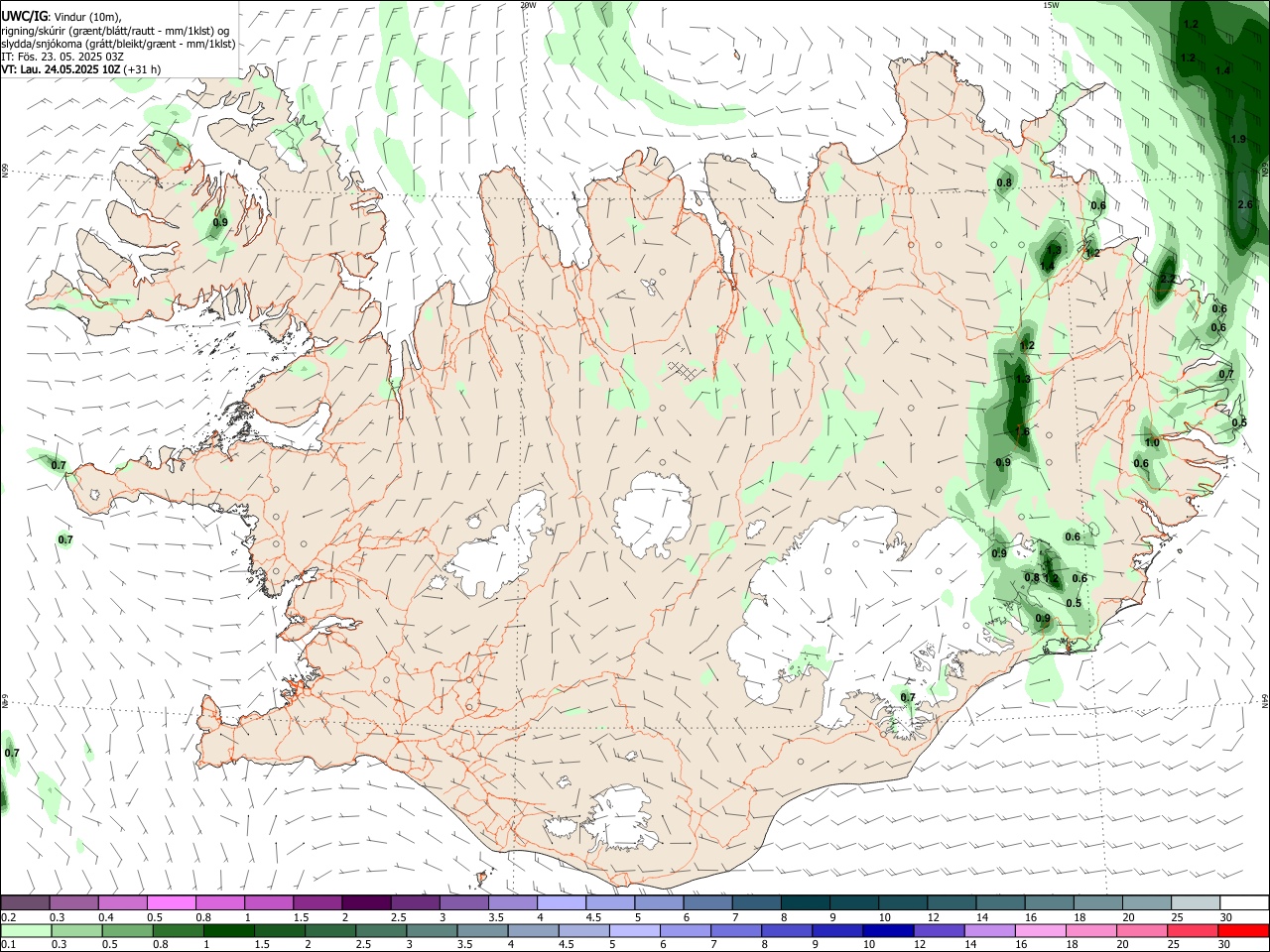Screen dimensions: 1270x952
Task: Click the UWC/IG title text
Action: (x=24, y=15)
